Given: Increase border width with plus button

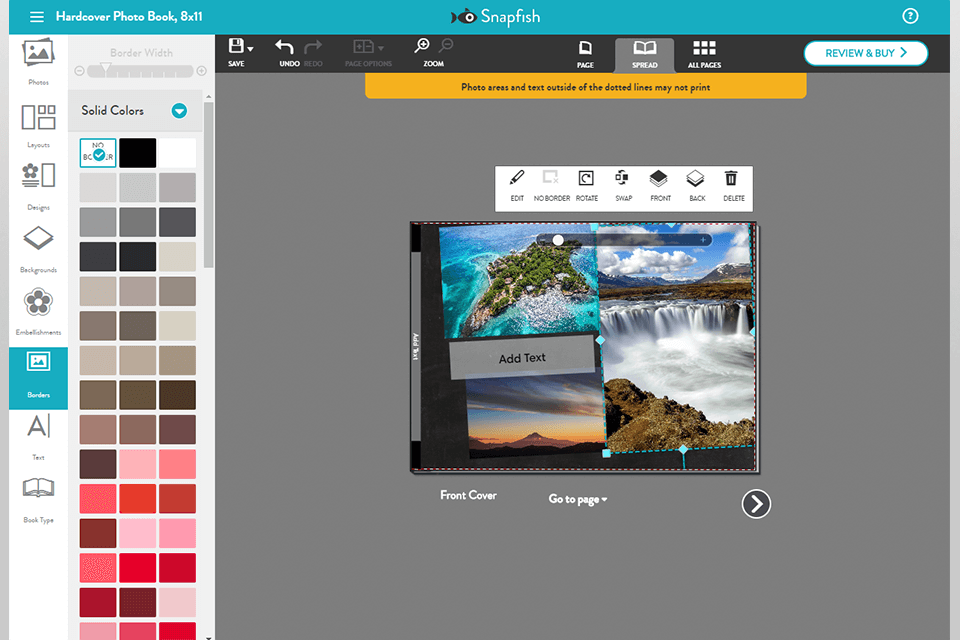Looking at the screenshot, I should [201, 71].
